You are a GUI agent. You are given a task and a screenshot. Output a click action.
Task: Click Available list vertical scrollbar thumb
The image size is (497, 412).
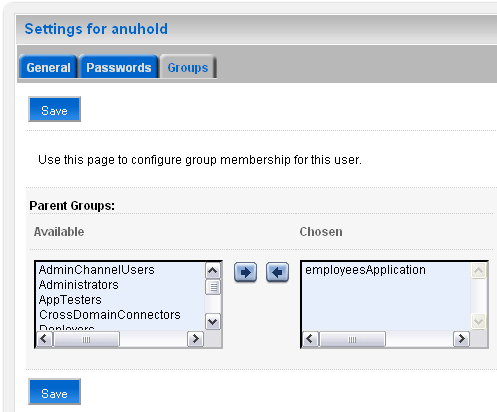[x=213, y=287]
